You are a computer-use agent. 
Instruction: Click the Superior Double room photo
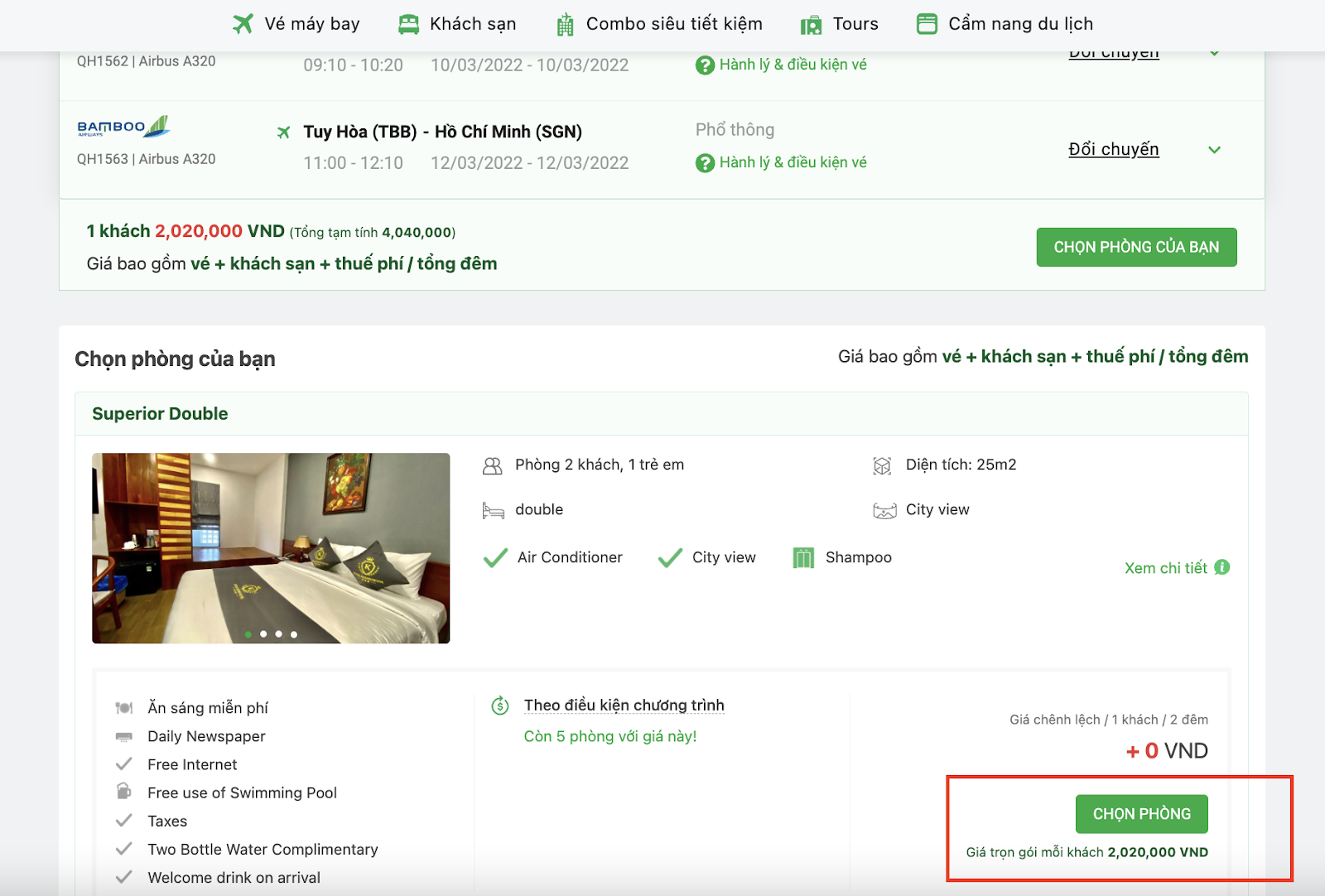(271, 548)
